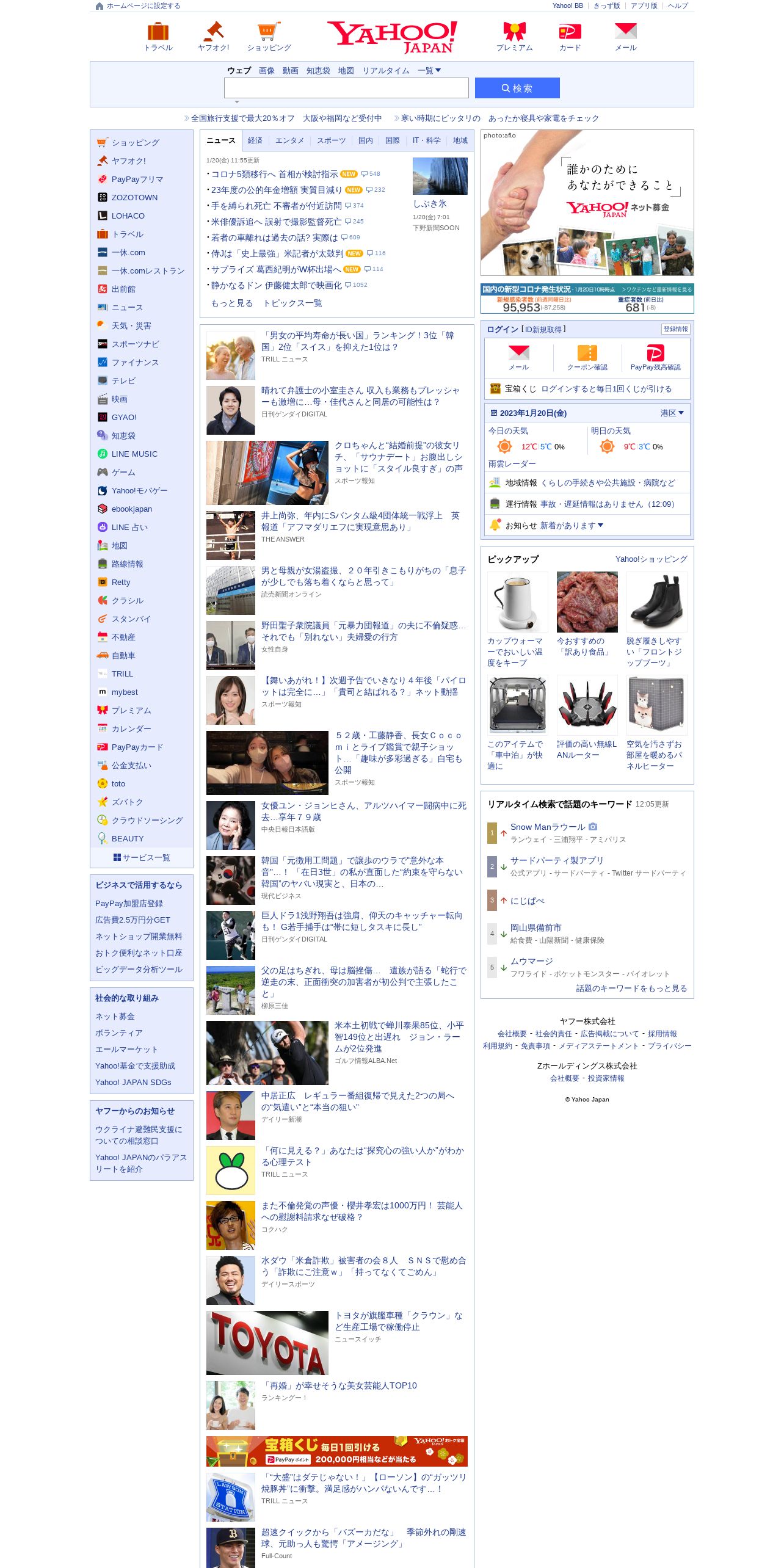Screen dimensions: 784x1568
Task: Open the Yahoo! BB link at top
Action: click(x=568, y=6)
